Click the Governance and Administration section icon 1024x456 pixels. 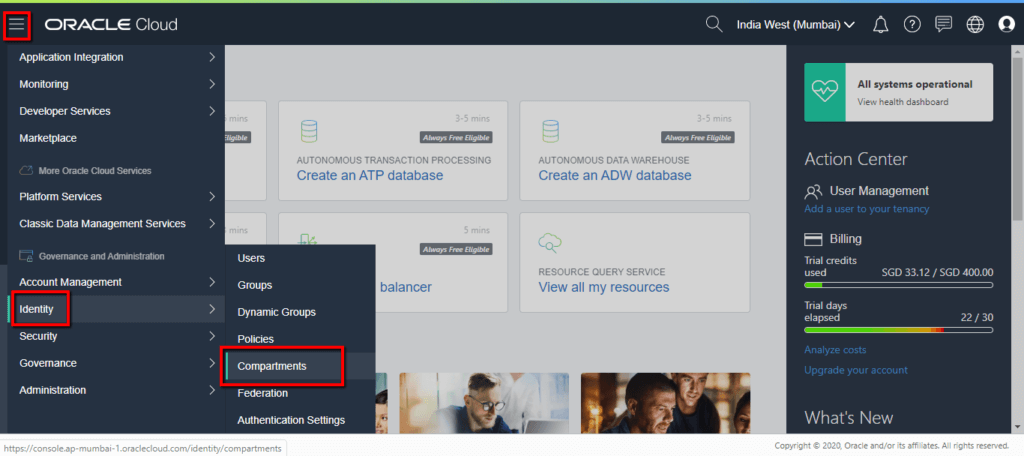[x=26, y=256]
